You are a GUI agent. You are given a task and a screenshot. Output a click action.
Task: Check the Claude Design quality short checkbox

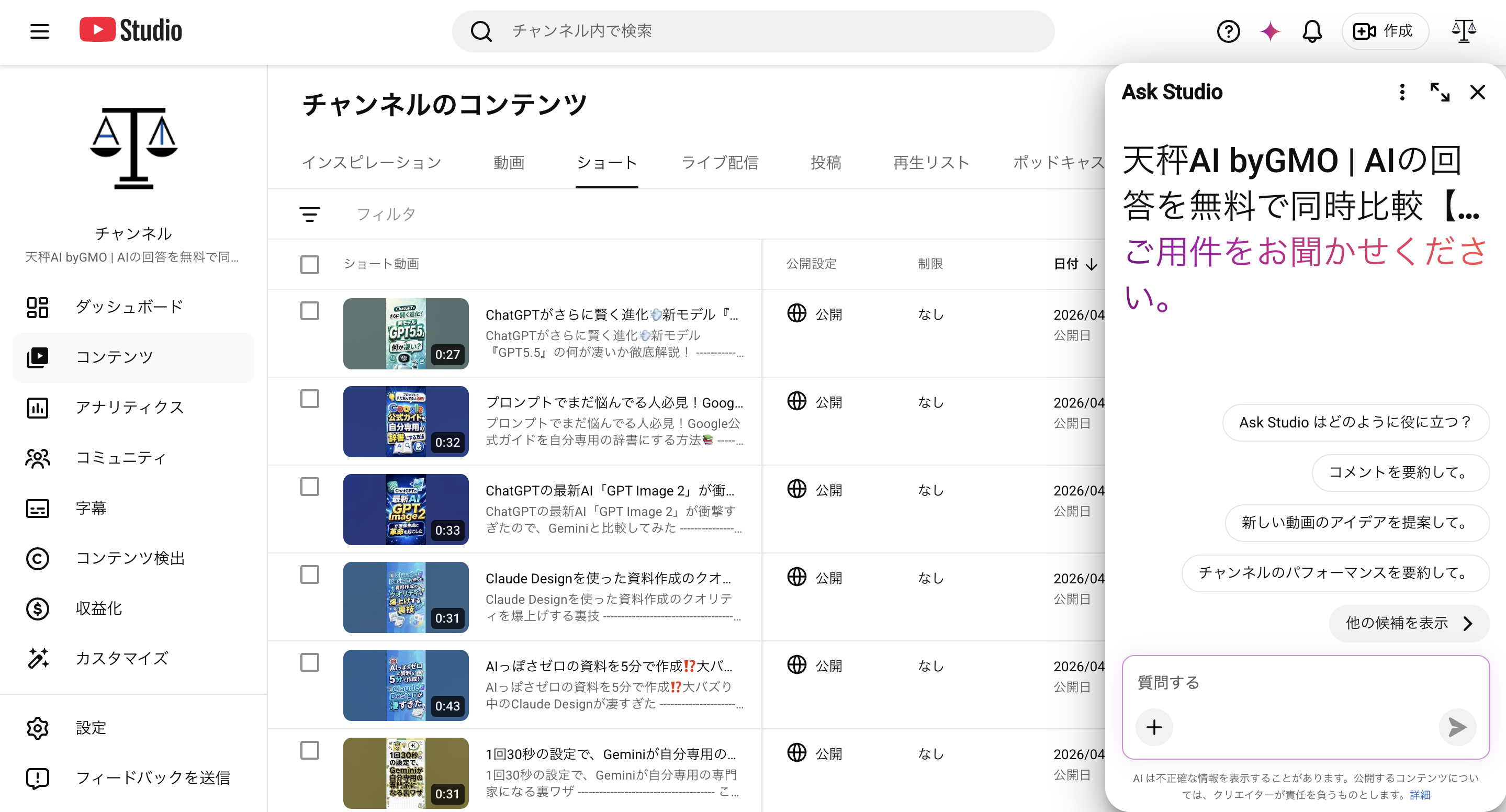pos(309,574)
